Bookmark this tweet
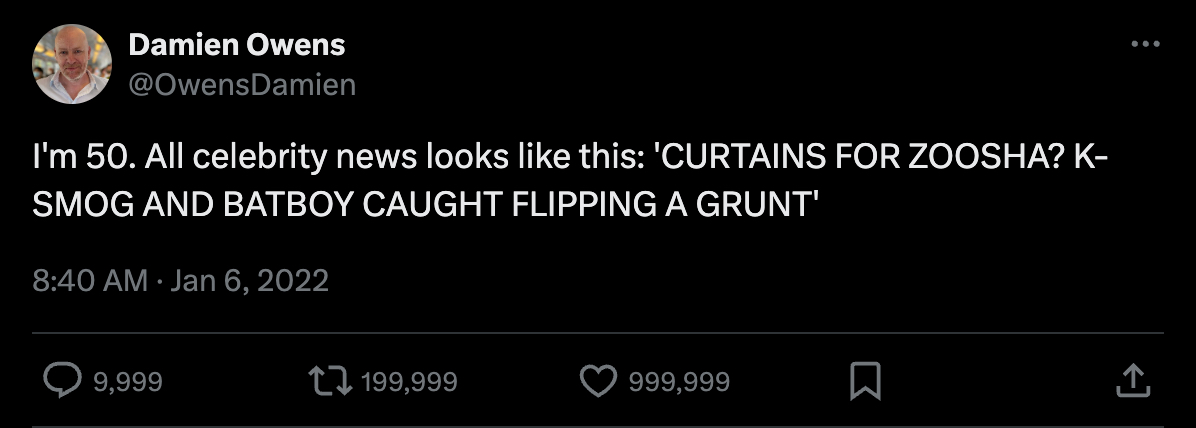1196x428 pixels. (x=864, y=381)
